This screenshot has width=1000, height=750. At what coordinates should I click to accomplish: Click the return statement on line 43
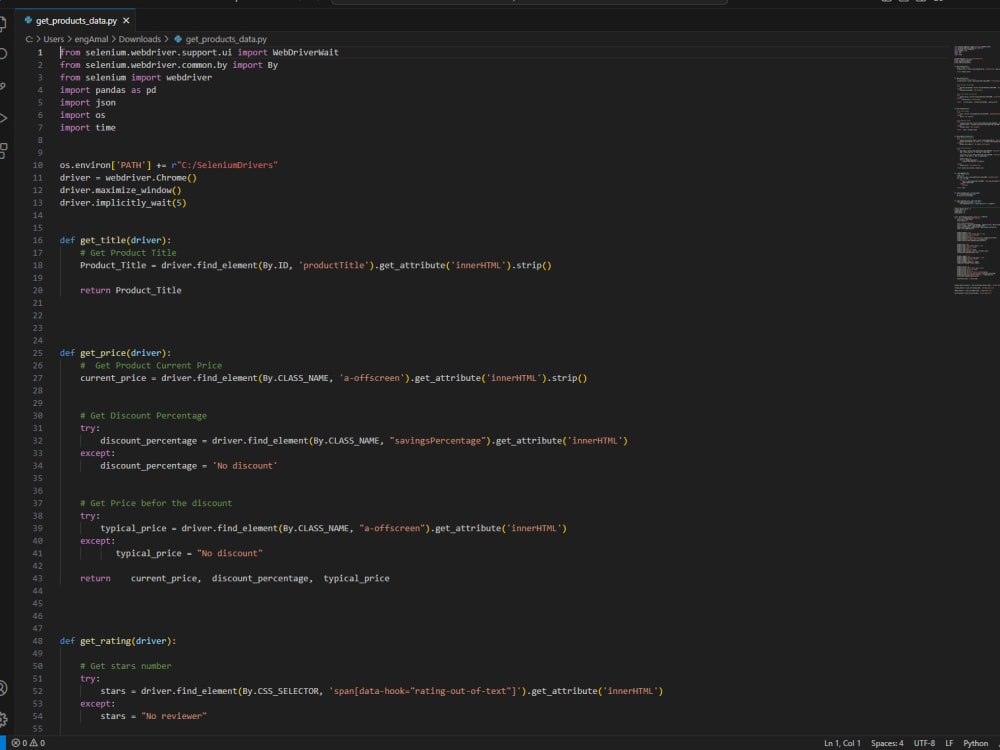(235, 578)
